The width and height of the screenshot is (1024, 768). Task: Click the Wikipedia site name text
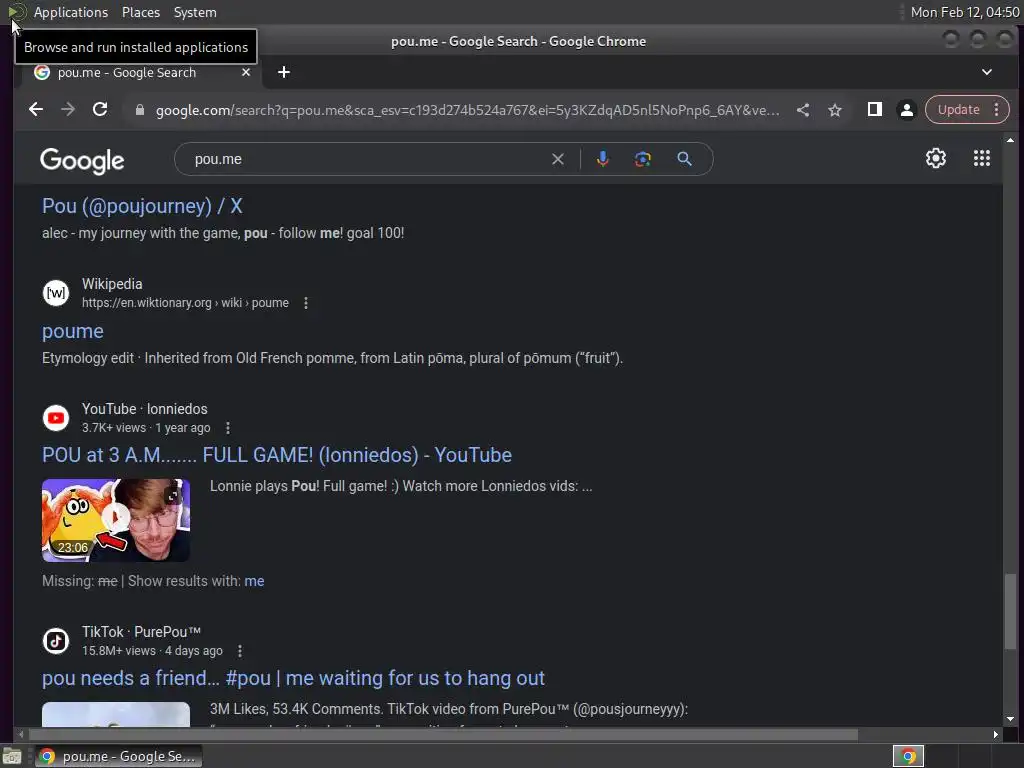(112, 284)
